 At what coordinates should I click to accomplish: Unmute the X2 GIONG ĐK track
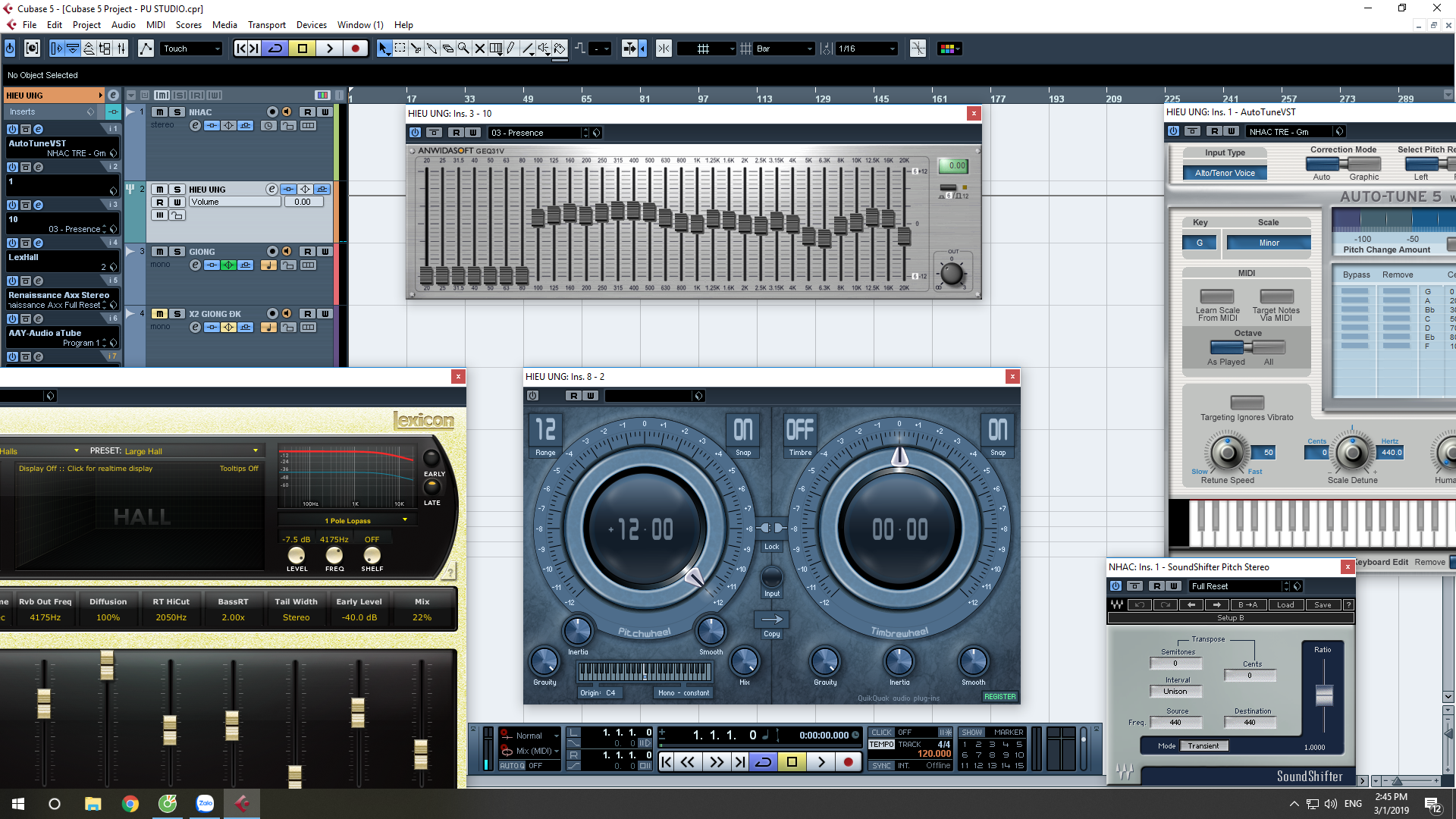point(160,314)
